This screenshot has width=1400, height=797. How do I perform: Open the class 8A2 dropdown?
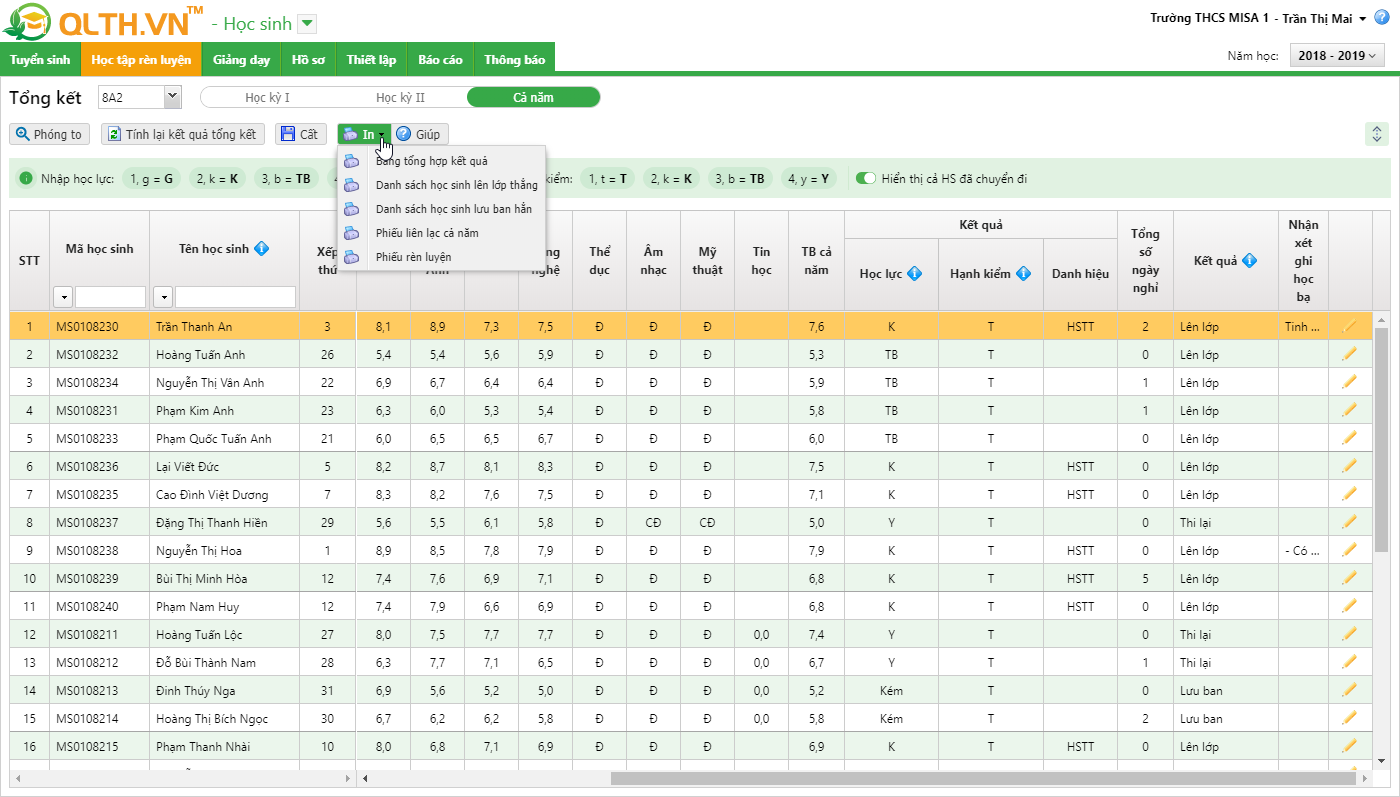(x=171, y=97)
